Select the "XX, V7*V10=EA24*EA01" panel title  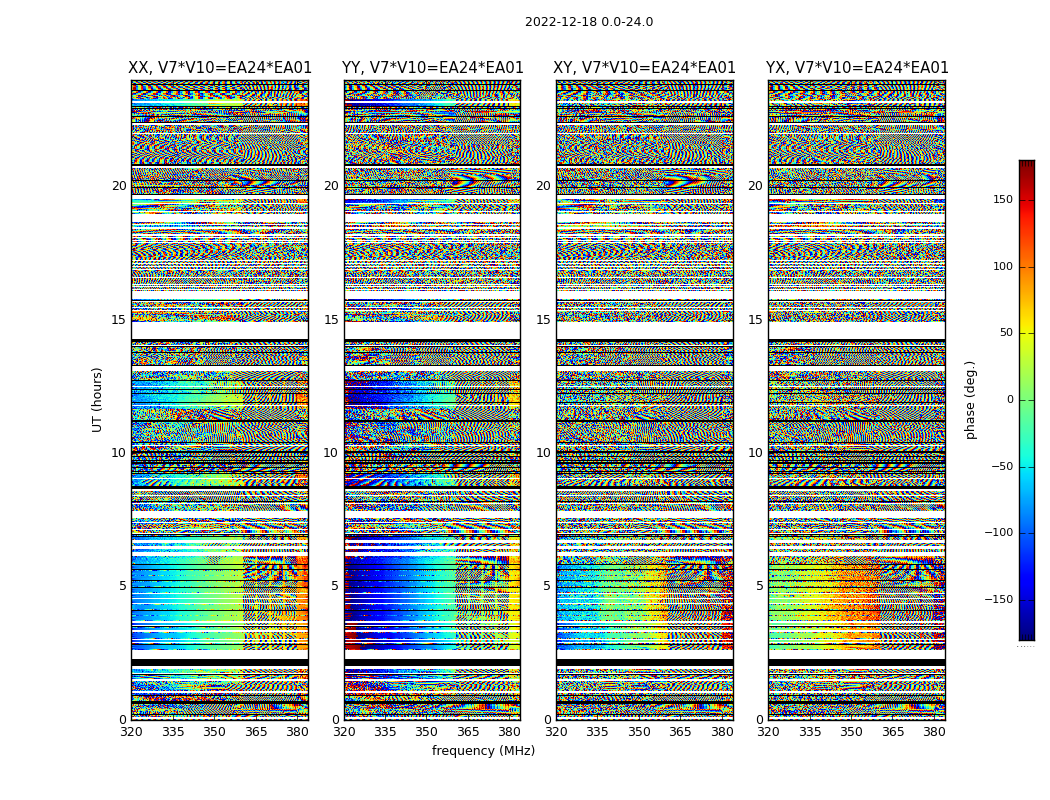tap(220, 68)
